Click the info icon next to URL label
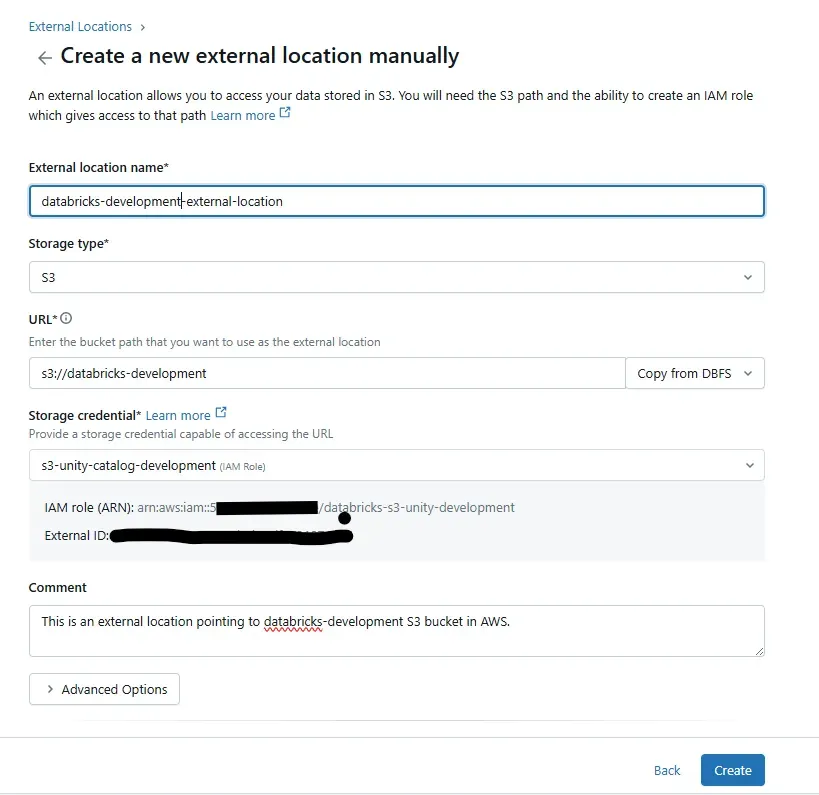 point(66,318)
